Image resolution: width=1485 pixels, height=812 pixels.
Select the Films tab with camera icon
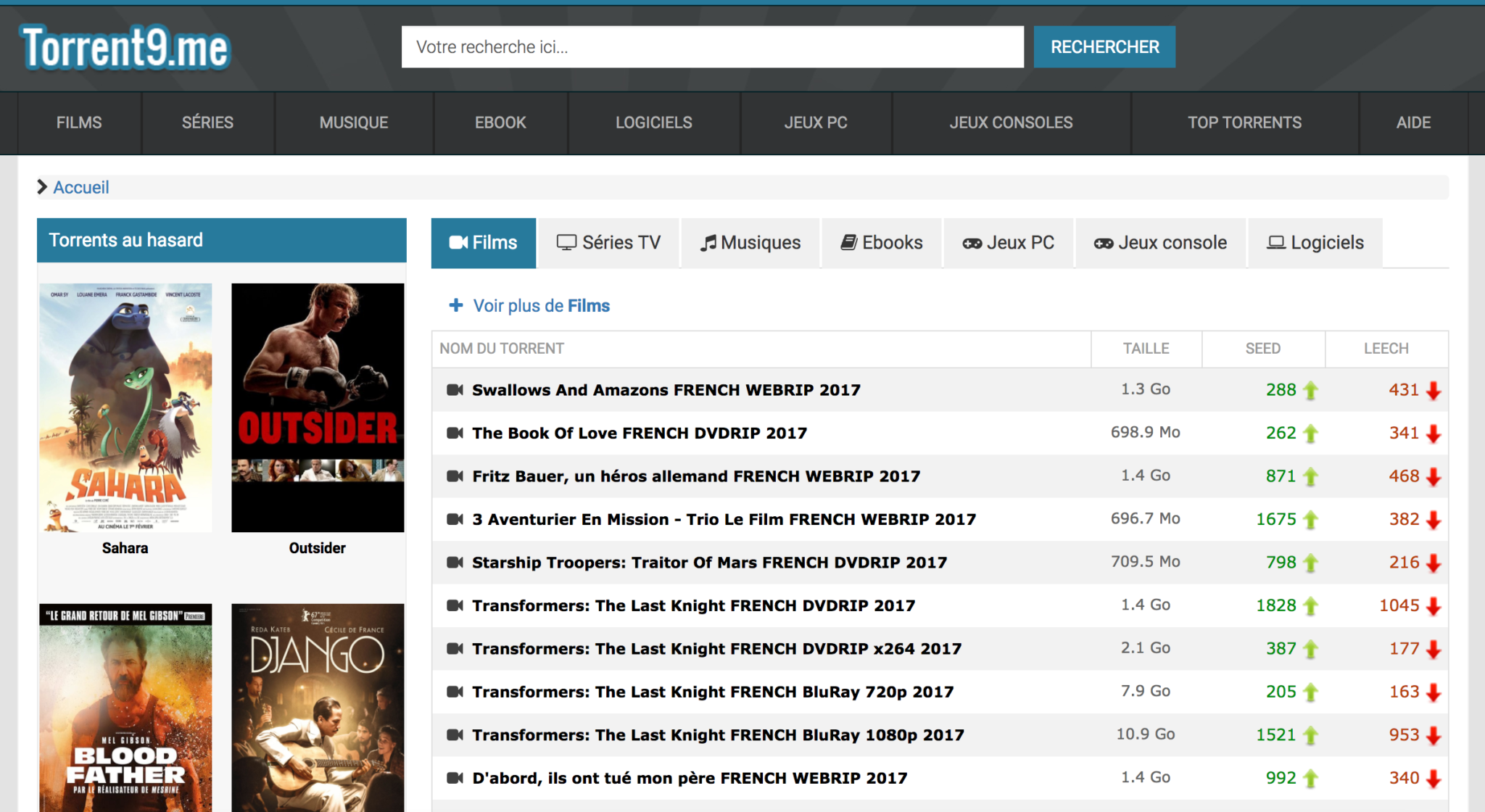484,243
